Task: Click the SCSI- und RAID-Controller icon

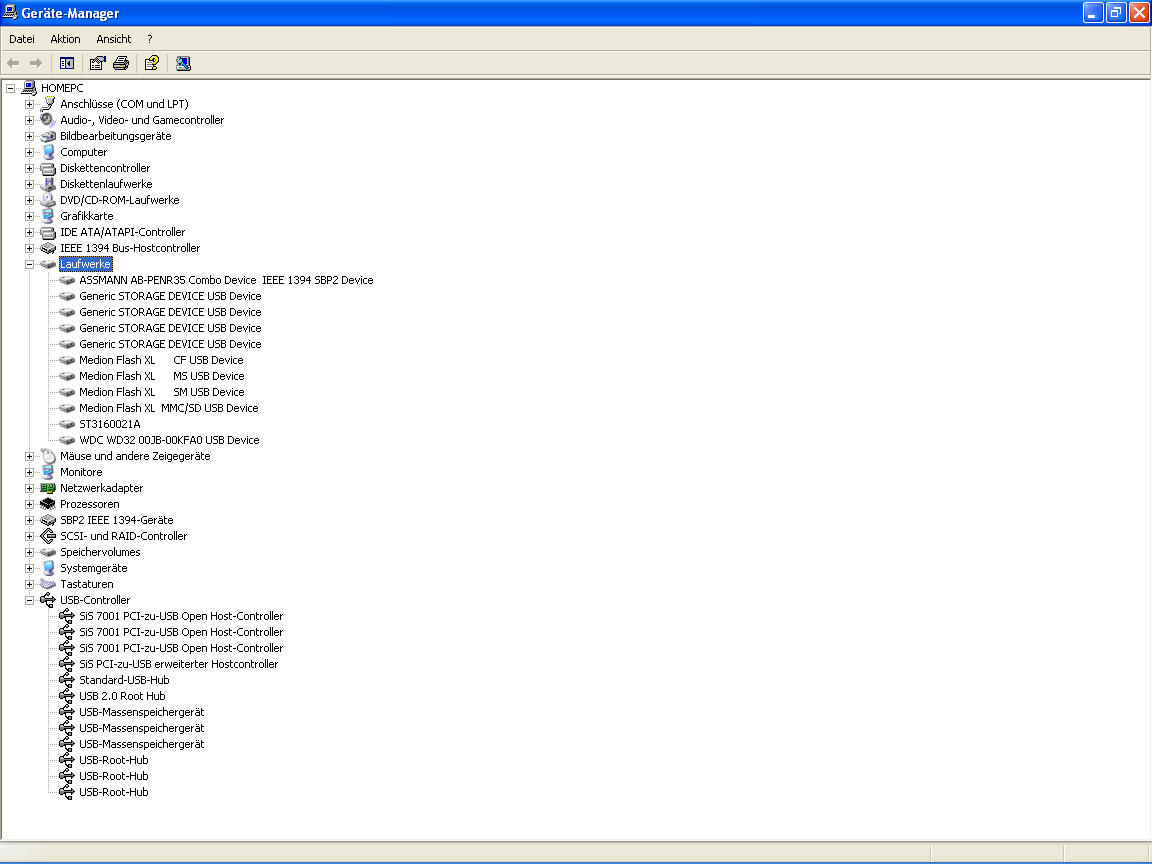Action: pyautogui.click(x=48, y=536)
